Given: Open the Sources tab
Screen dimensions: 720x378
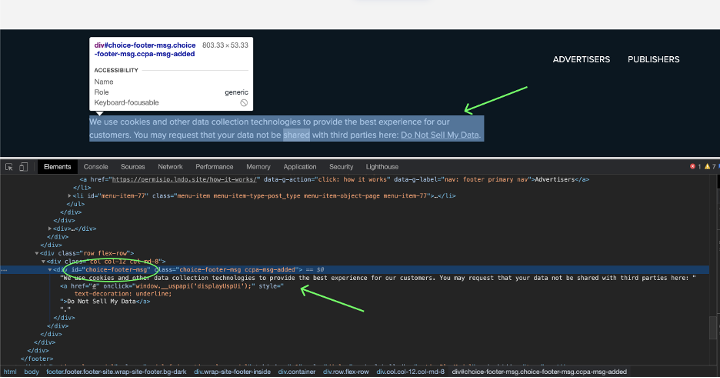Looking at the screenshot, I should [133, 167].
